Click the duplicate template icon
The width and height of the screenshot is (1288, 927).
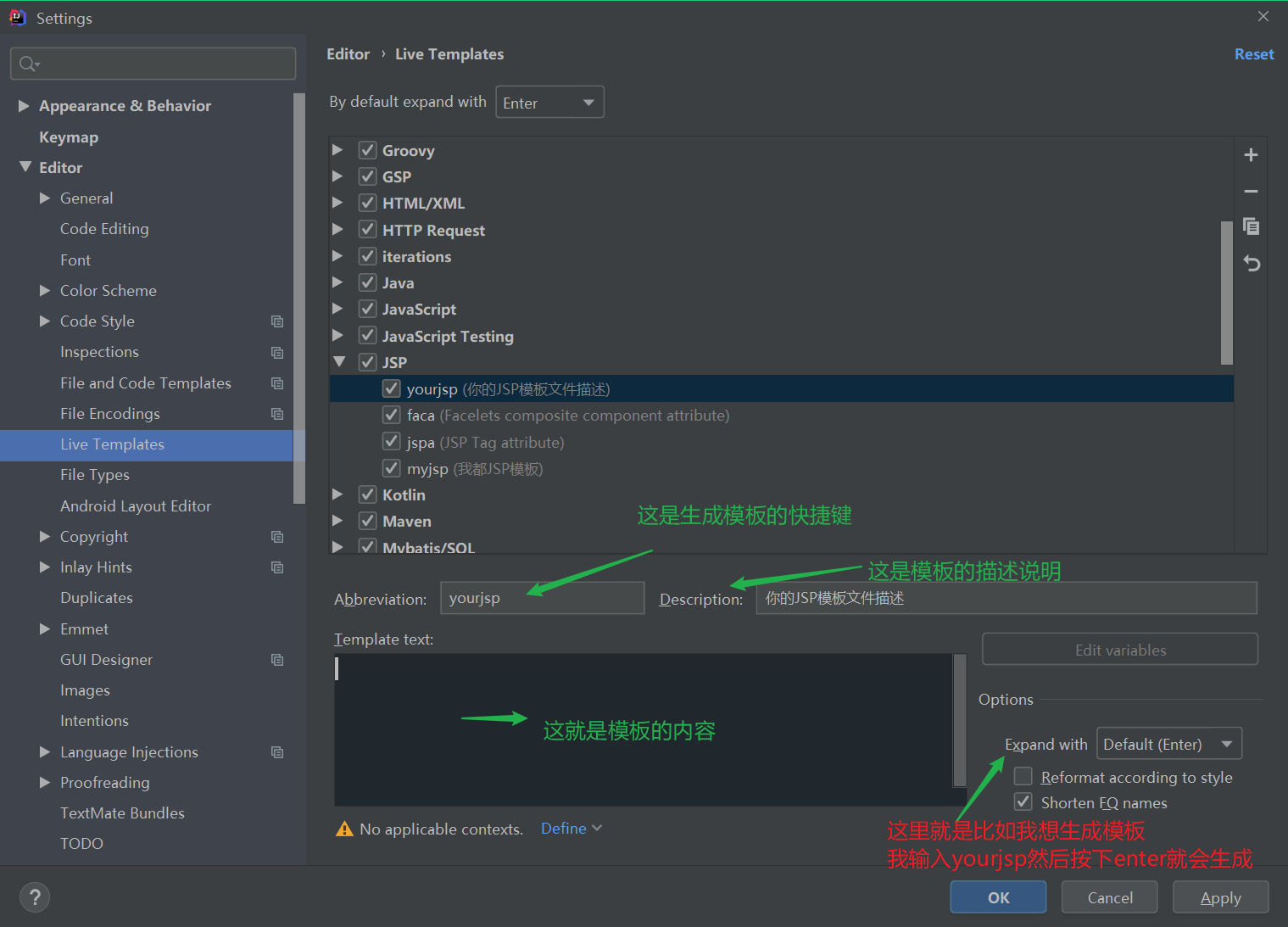point(1251,226)
